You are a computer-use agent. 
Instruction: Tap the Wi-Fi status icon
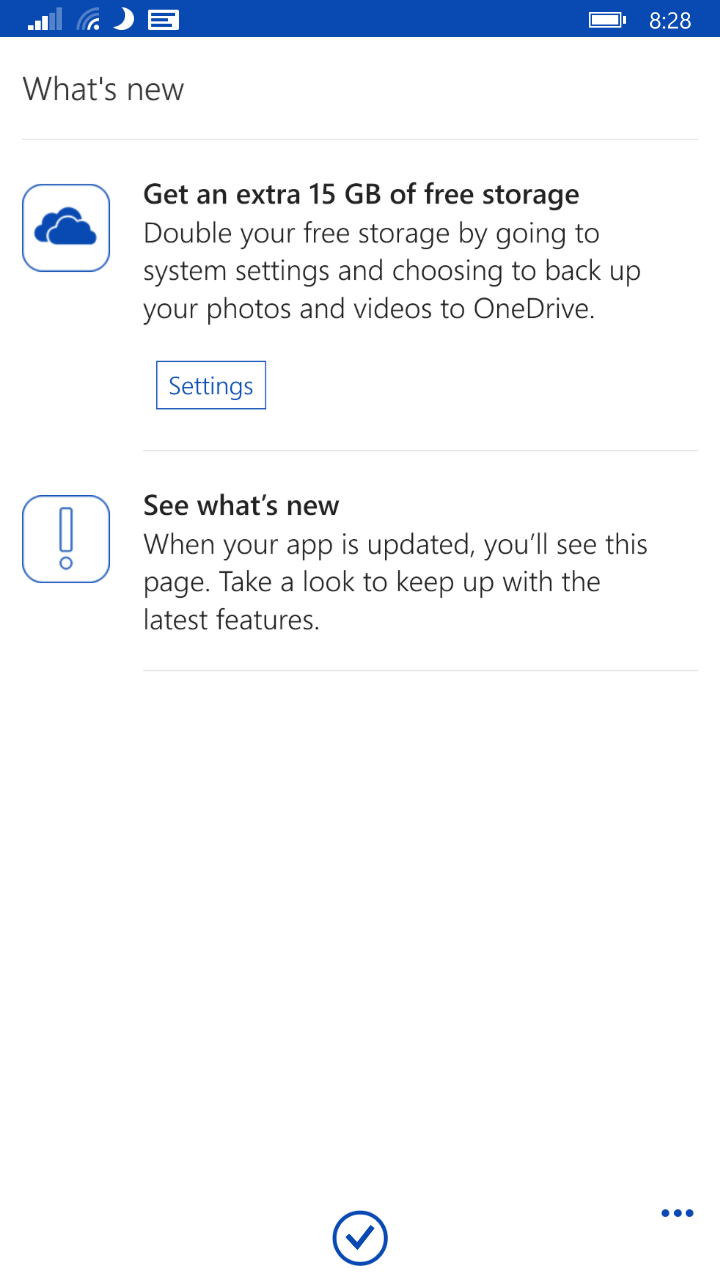(x=89, y=19)
